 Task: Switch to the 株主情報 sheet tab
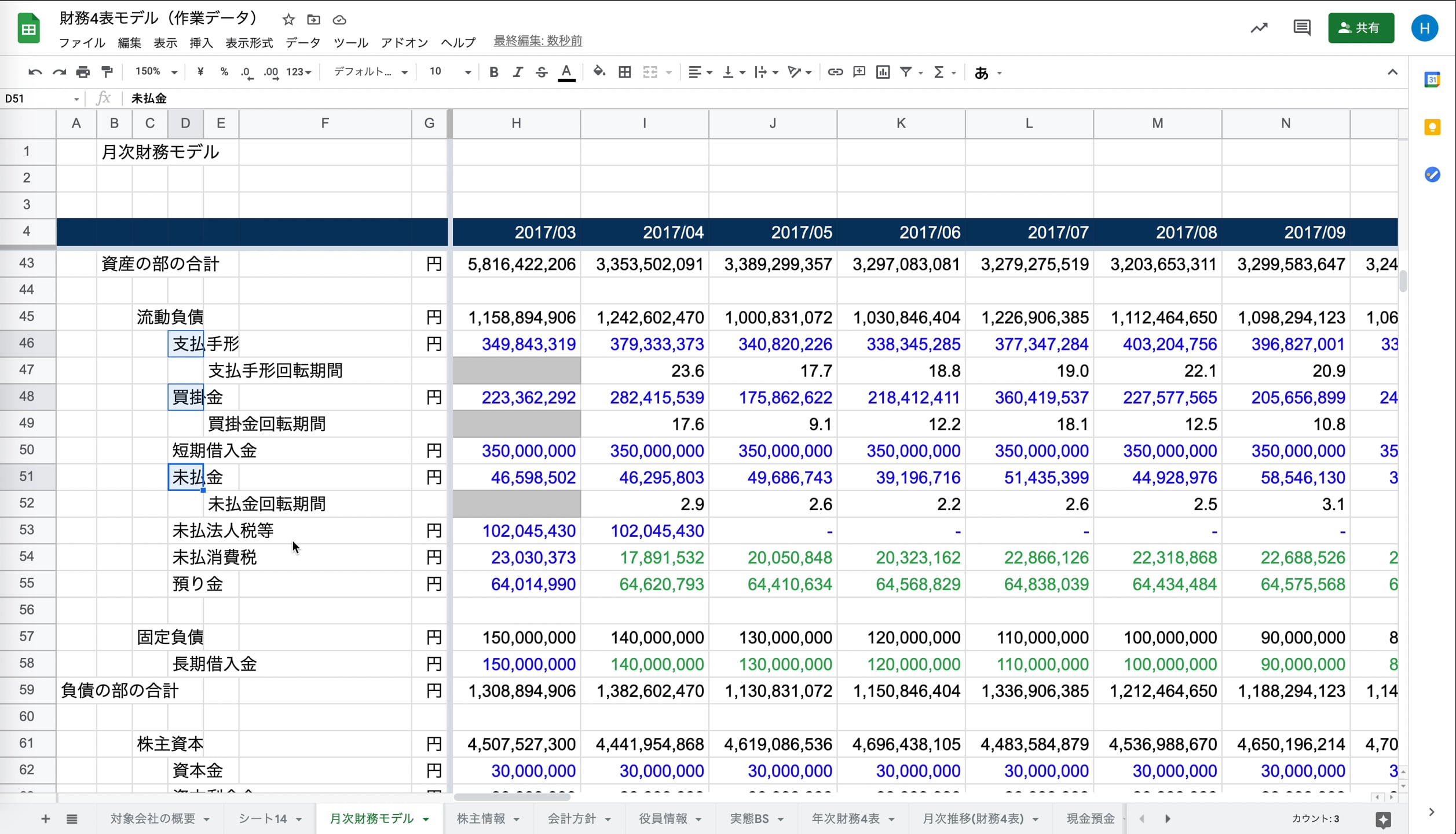pos(481,818)
